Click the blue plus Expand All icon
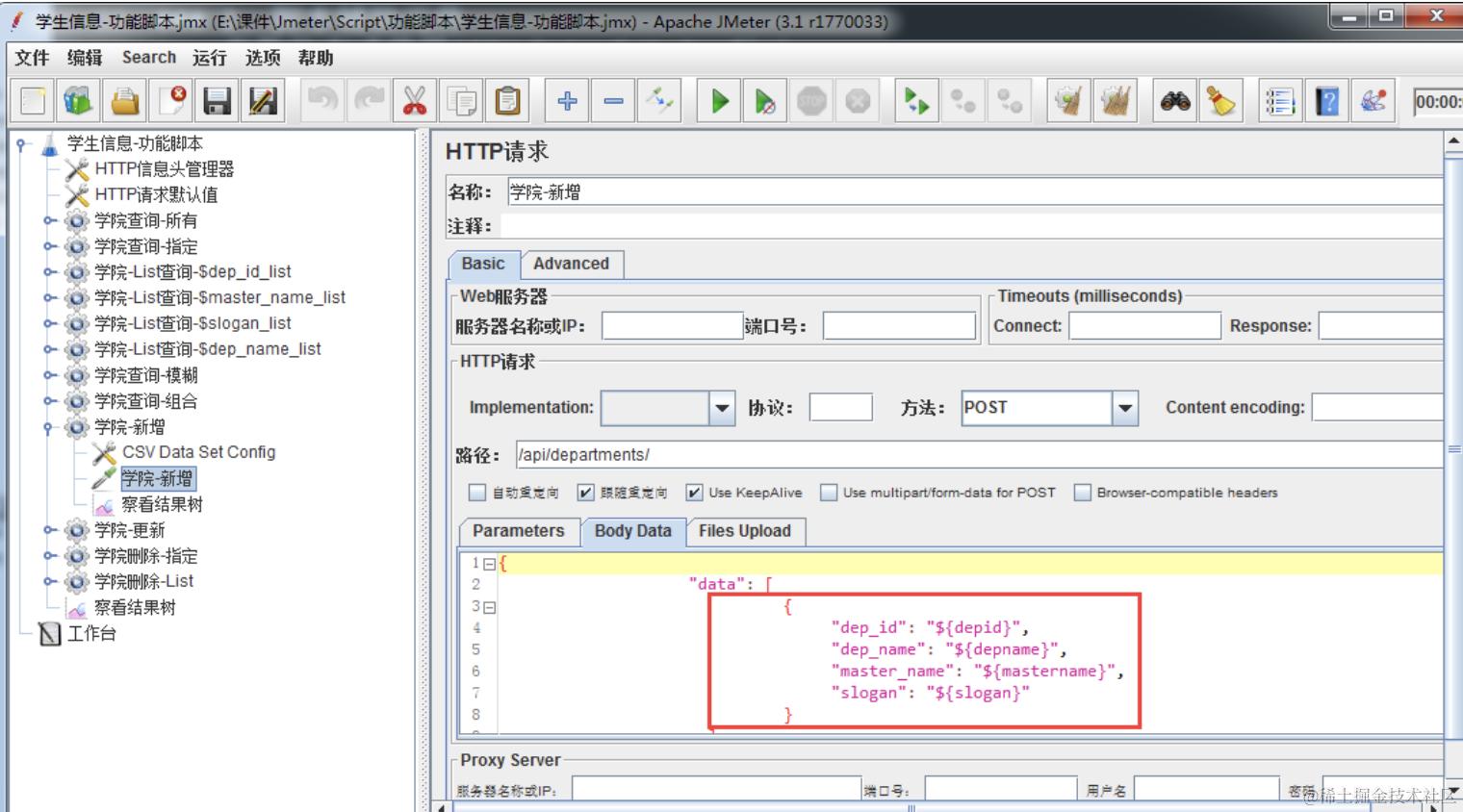This screenshot has width=1463, height=812. (567, 101)
